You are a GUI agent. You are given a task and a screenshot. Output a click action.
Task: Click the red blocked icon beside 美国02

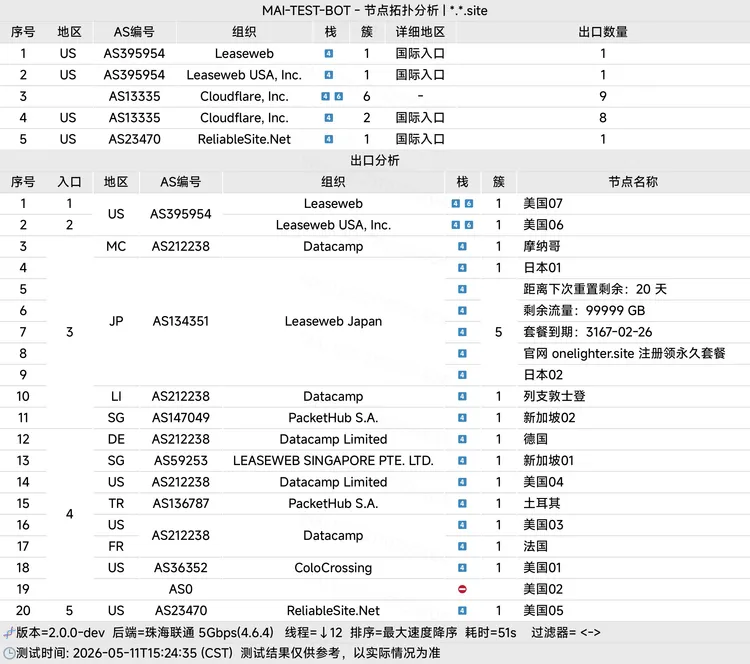pos(462,589)
